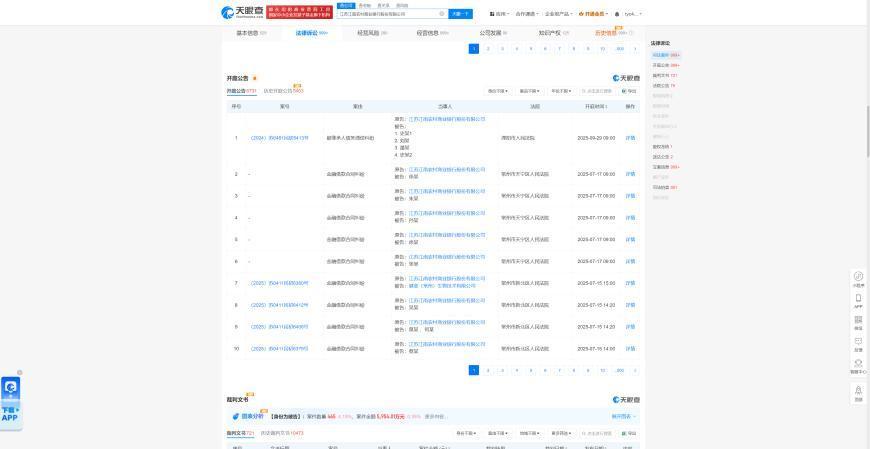Focus the 开庭公告 in-table search field
This screenshot has width=870, height=449.
[x=598, y=91]
